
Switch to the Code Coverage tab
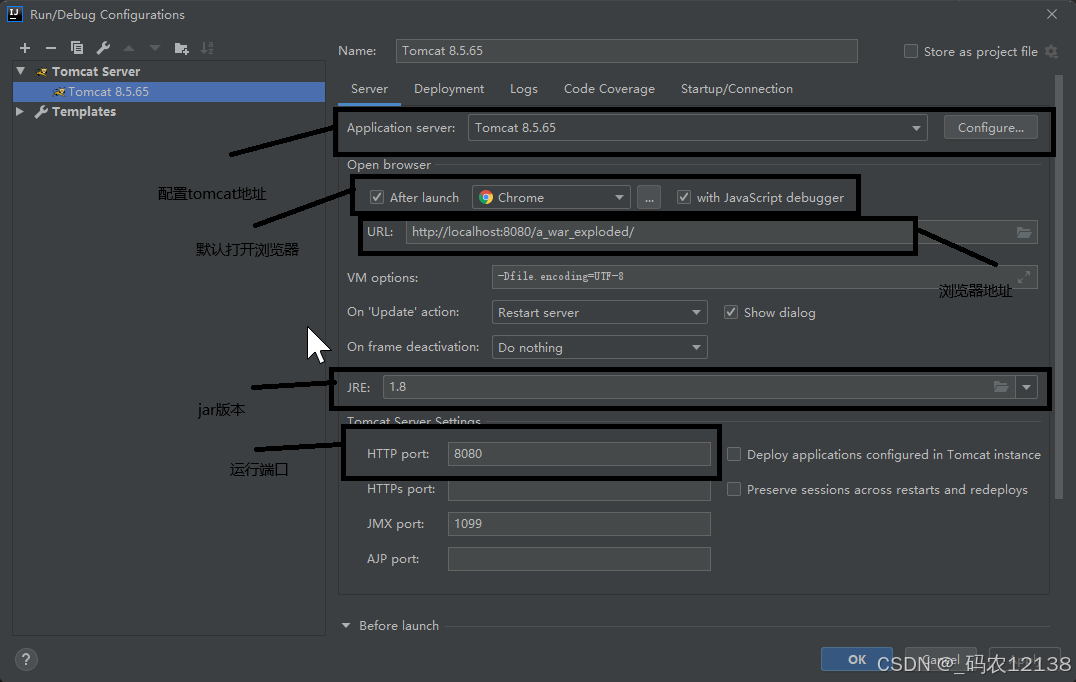click(x=609, y=89)
